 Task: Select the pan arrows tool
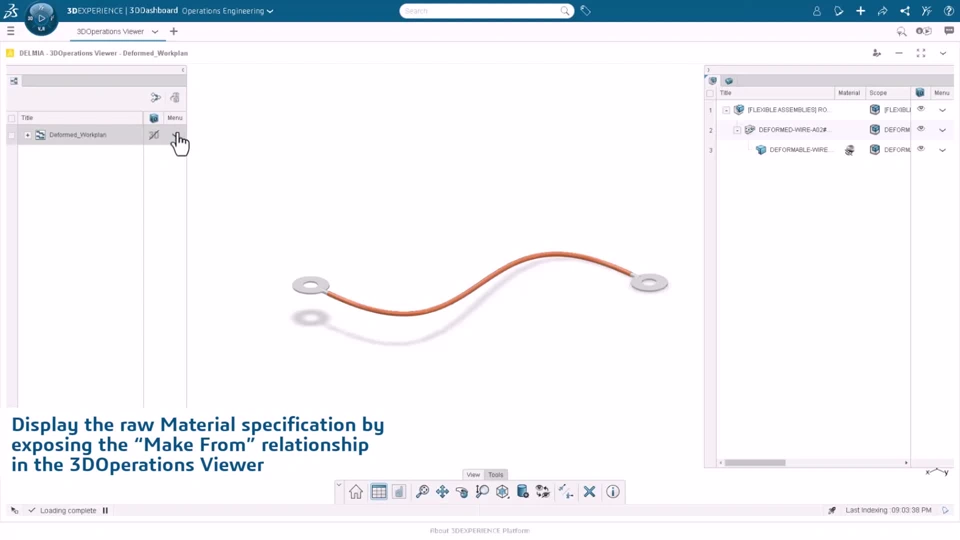(442, 492)
